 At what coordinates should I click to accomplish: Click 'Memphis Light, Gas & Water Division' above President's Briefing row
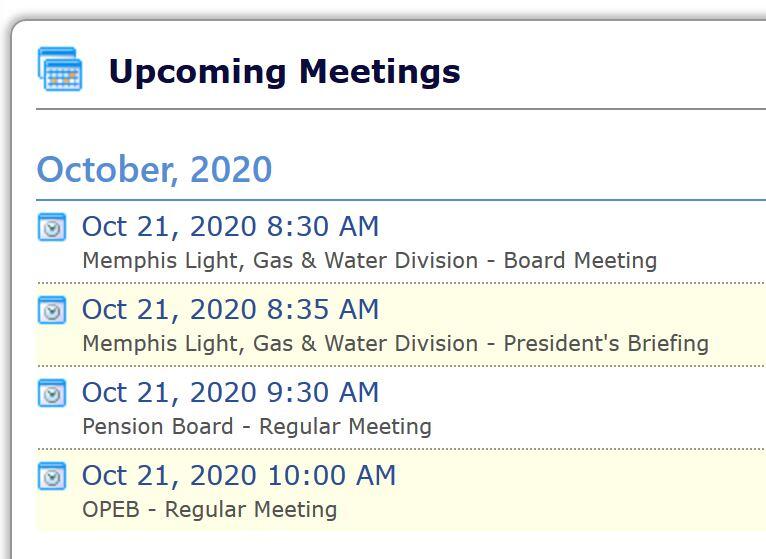(280, 261)
